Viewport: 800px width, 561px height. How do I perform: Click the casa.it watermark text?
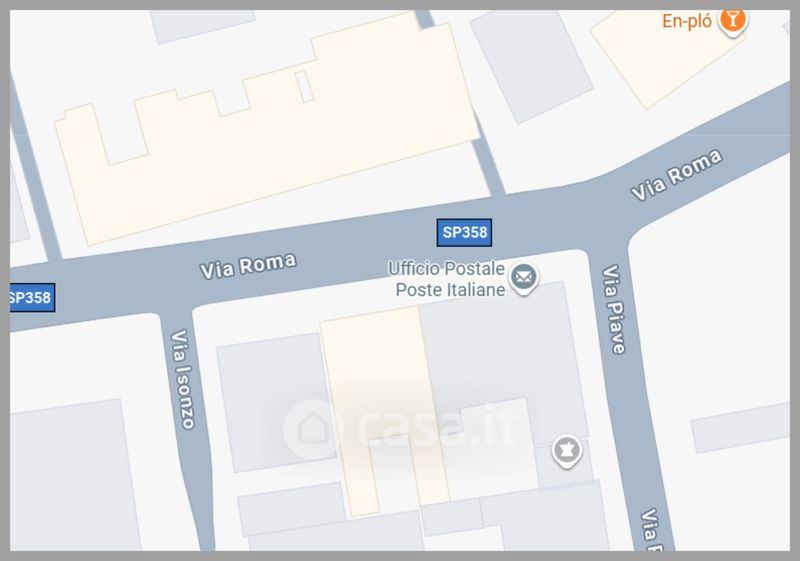click(436, 424)
